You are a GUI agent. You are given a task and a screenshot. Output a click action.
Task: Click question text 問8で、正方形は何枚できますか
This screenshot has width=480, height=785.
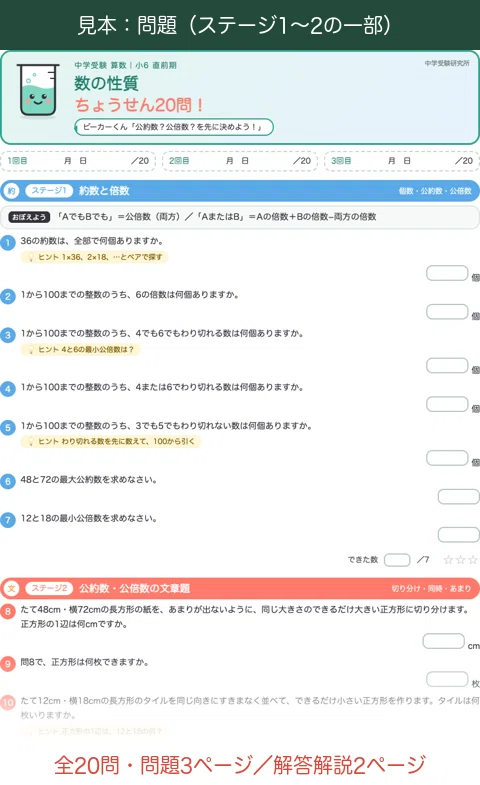point(85,662)
